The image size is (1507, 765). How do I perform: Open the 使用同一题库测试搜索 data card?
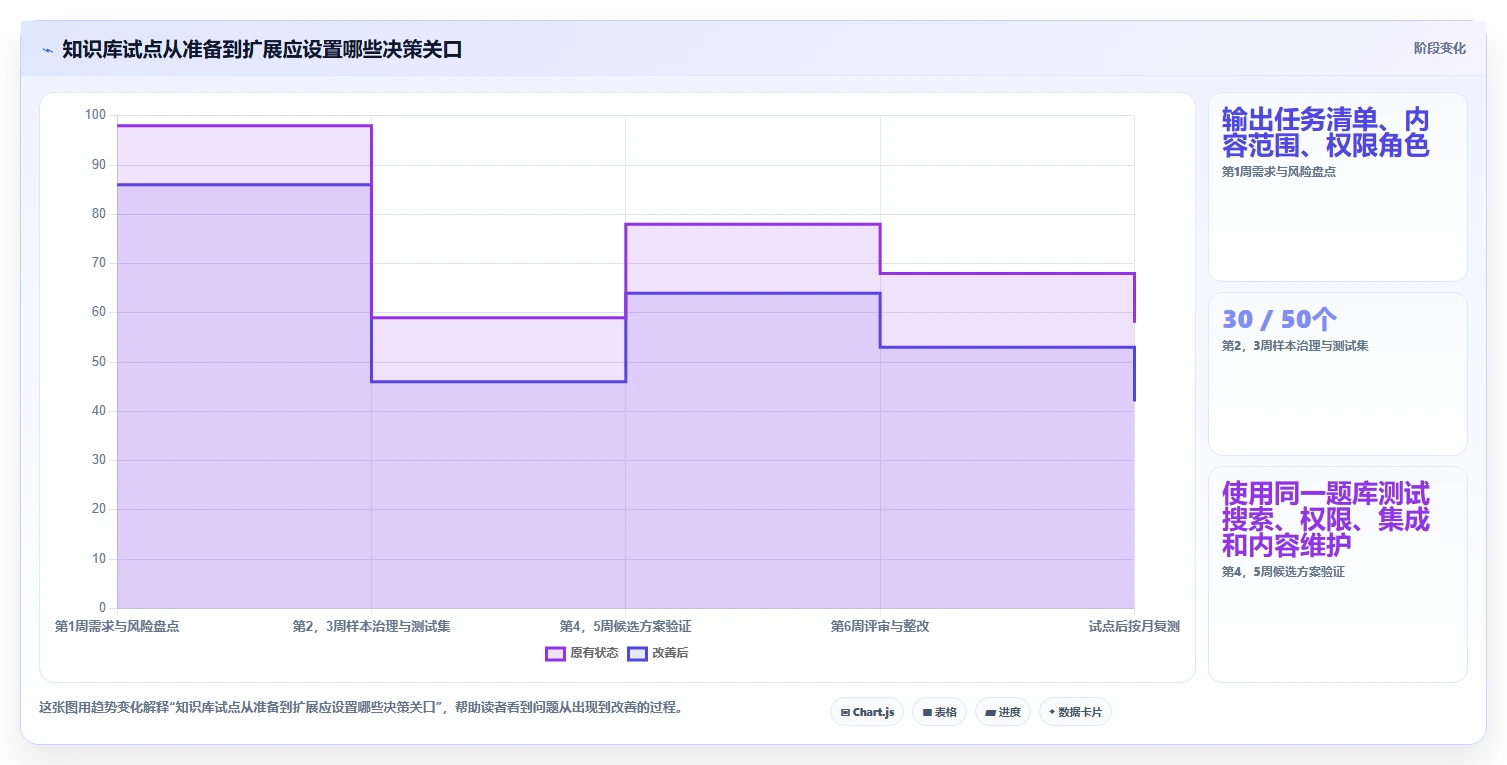pos(1338,574)
